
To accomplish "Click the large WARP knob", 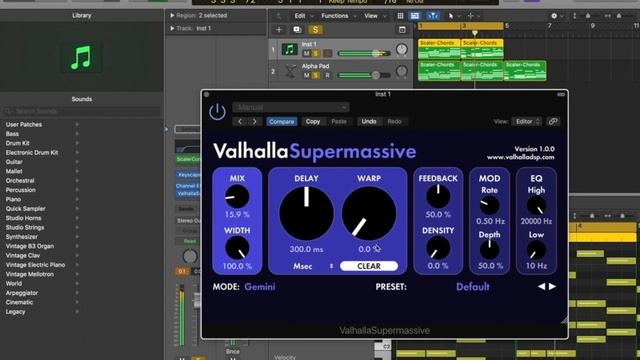I will 369,213.
